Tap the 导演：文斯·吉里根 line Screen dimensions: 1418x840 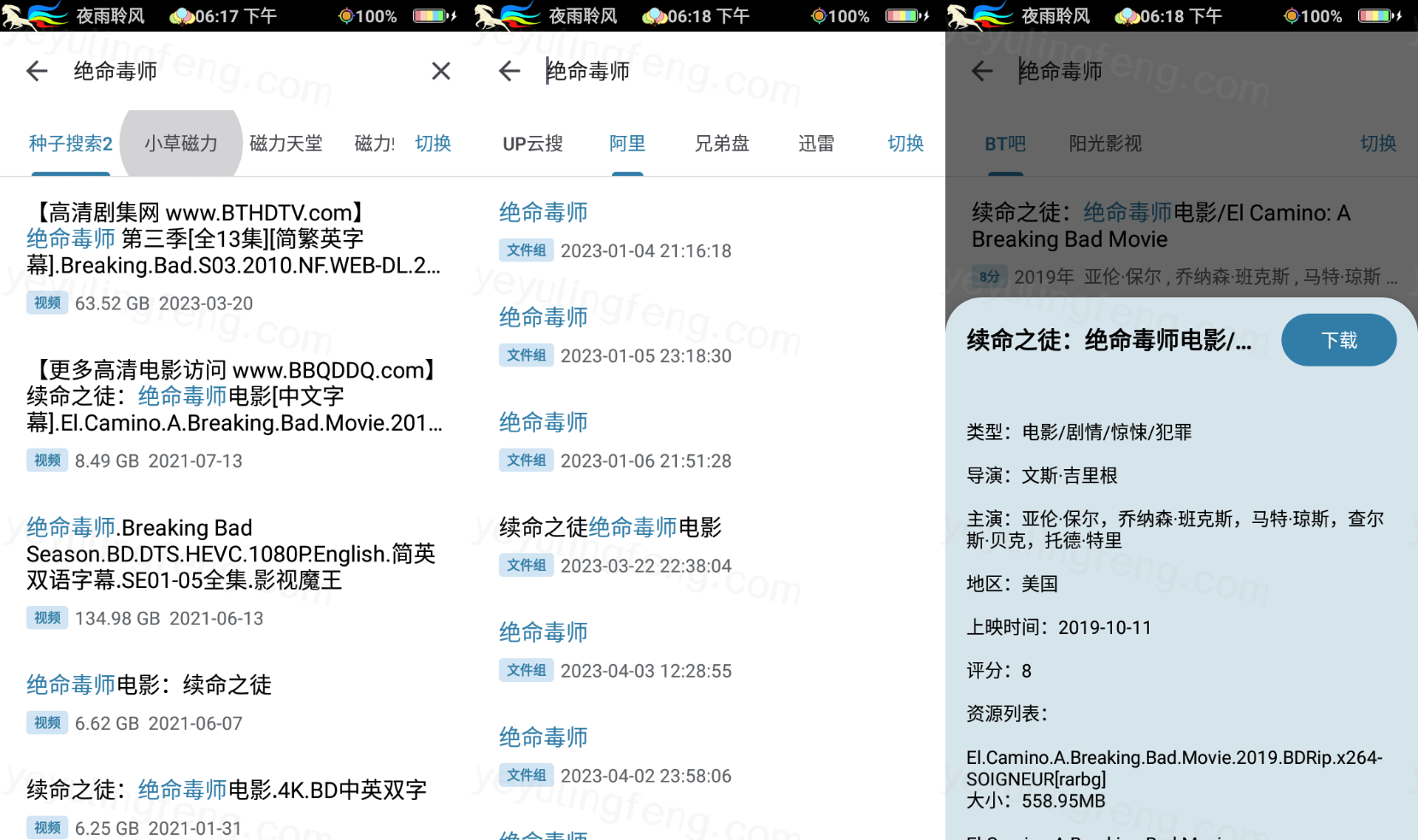click(x=1042, y=475)
